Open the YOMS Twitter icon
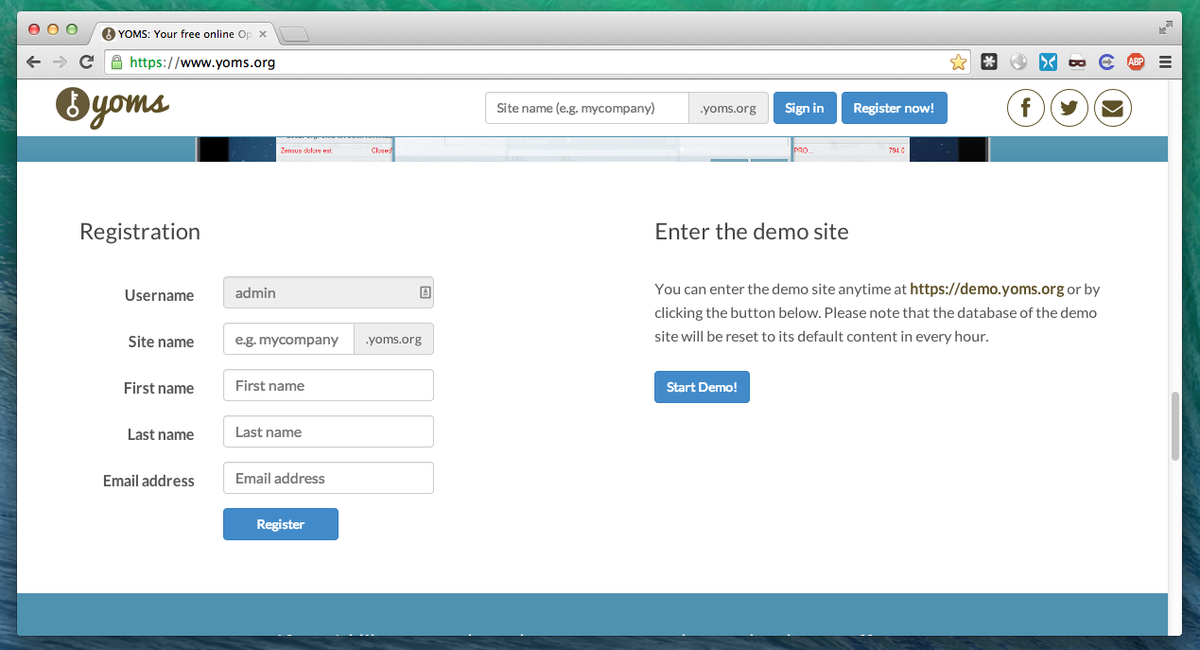The height and width of the screenshot is (650, 1200). tap(1069, 108)
